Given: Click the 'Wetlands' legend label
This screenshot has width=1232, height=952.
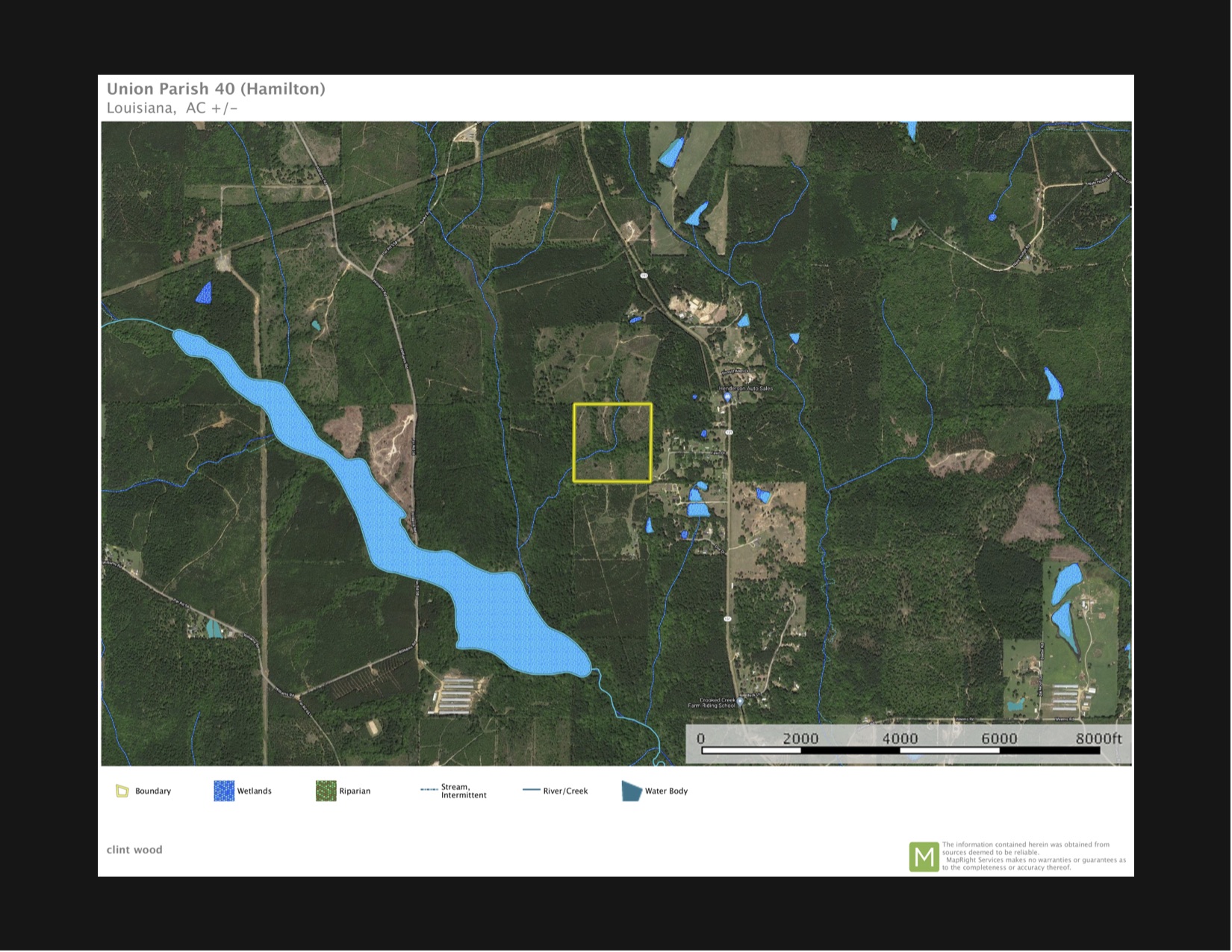Looking at the screenshot, I should (x=255, y=791).
